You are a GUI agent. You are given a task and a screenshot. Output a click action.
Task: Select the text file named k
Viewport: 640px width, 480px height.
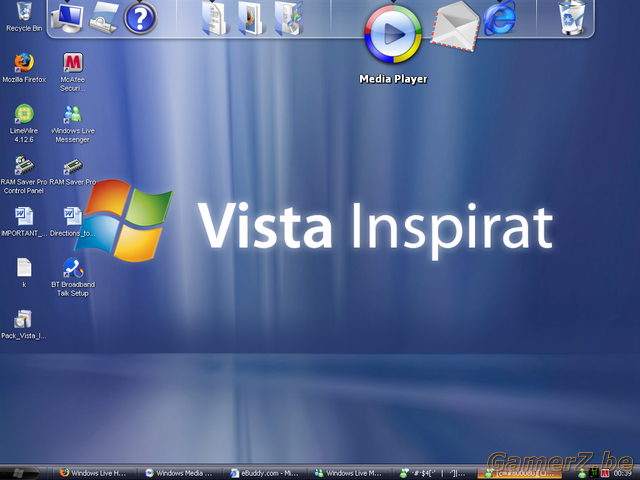24,273
